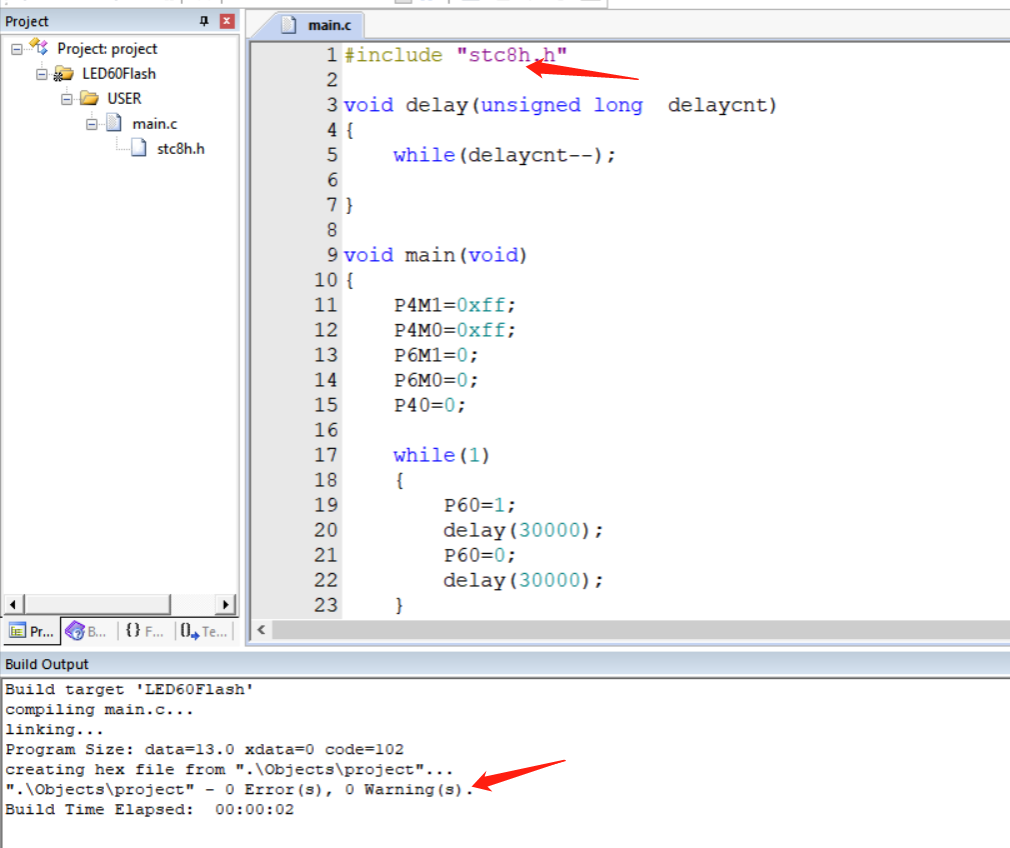Close the Project panel with red X
The height and width of the screenshot is (848, 1010).
227,21
